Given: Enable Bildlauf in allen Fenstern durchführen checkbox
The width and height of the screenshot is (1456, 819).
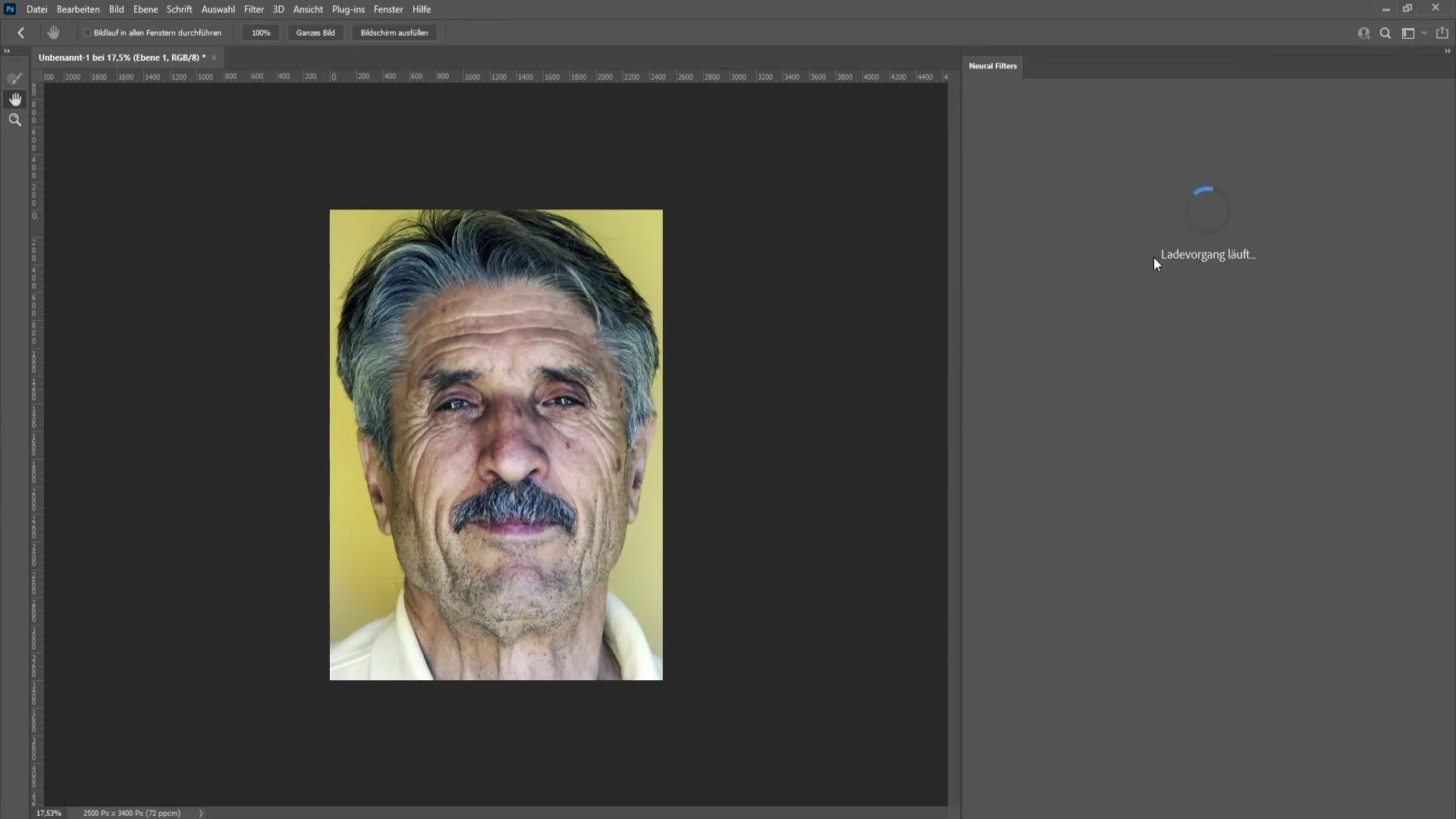Looking at the screenshot, I should [x=87, y=33].
